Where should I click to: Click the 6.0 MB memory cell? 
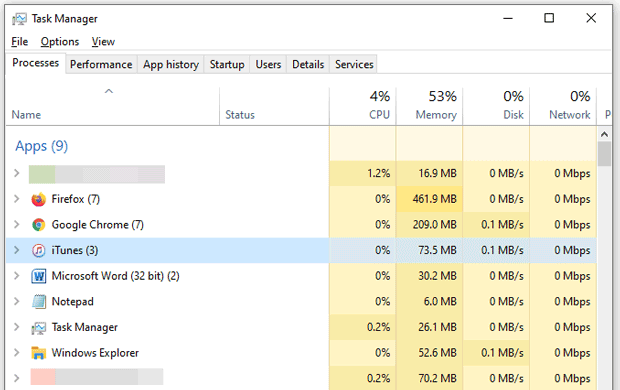429,301
